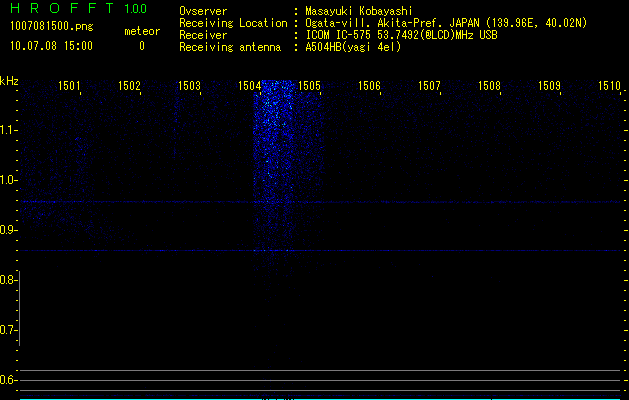The image size is (629, 400).
Task: Click the 0.9 kHz frequency label
Action: coord(8,230)
